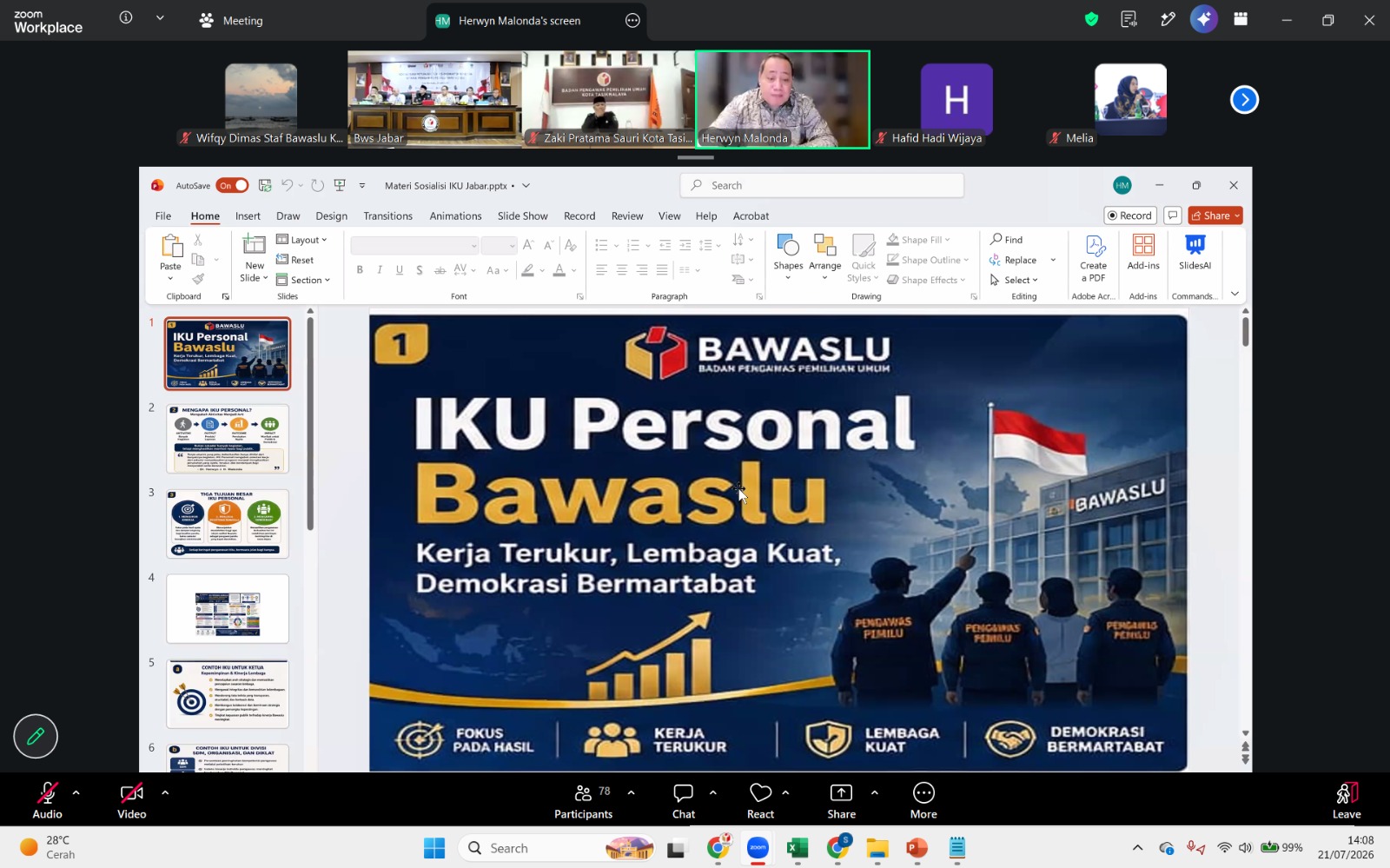This screenshot has height=868, width=1390.
Task: Open Excel from Windows taskbar
Action: pyautogui.click(x=798, y=848)
